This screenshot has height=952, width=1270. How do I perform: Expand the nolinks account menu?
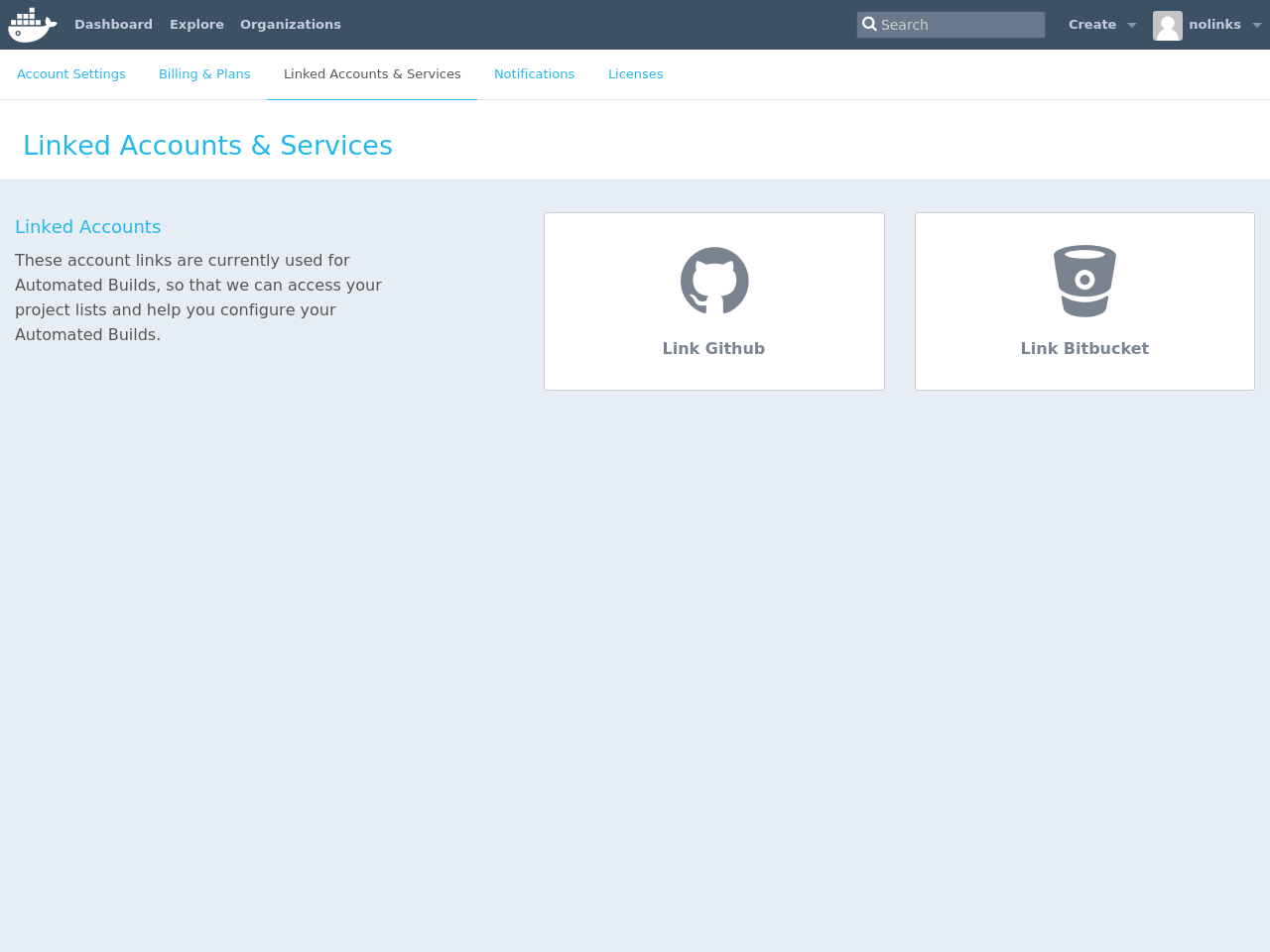tap(1214, 23)
